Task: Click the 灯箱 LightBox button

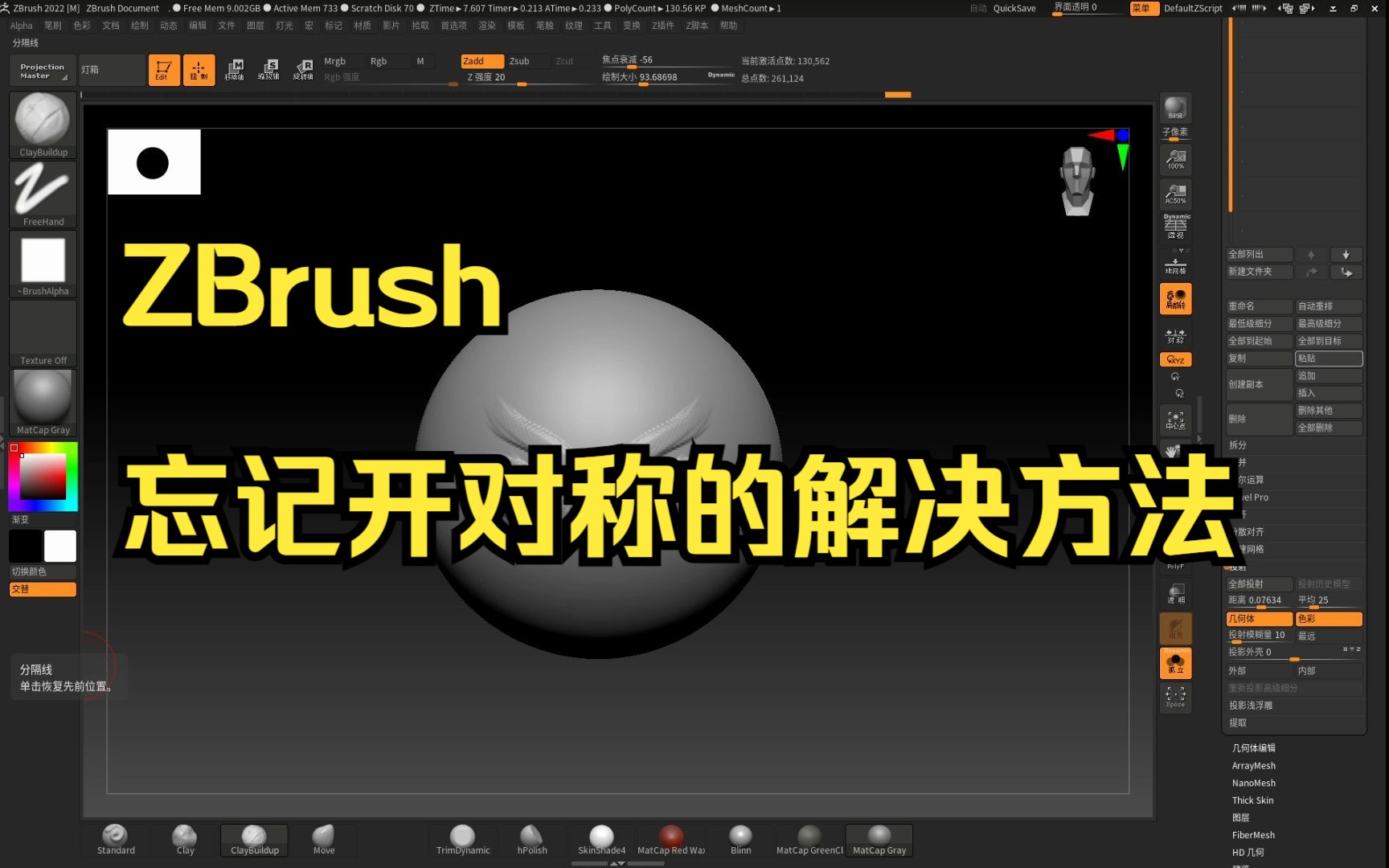Action: point(113,70)
